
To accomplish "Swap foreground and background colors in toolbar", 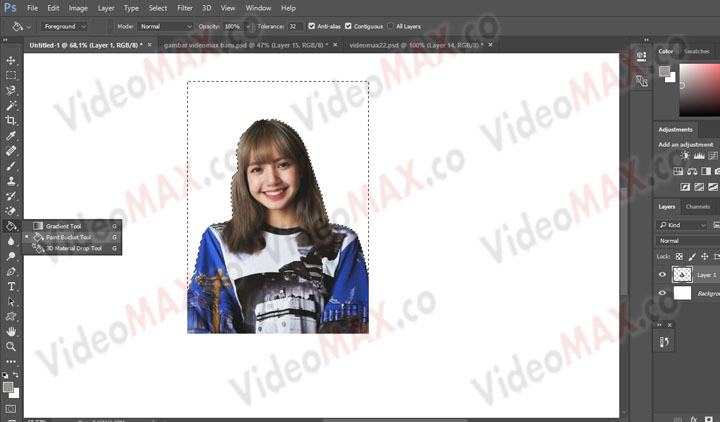I will point(16,375).
